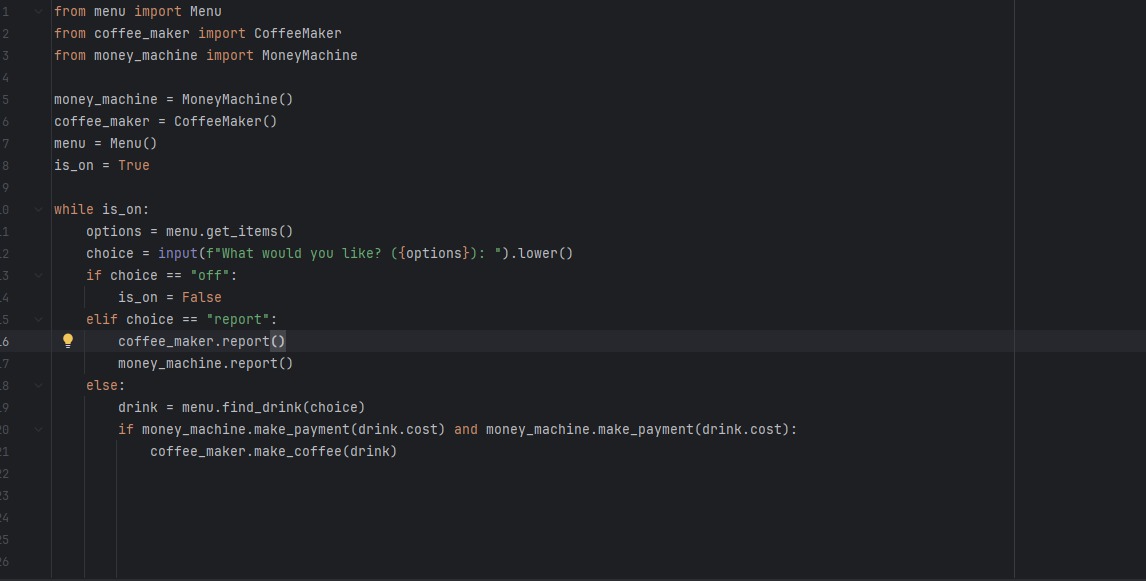
Task: Click the 'True' value in 'is_on = True'
Action: point(134,166)
